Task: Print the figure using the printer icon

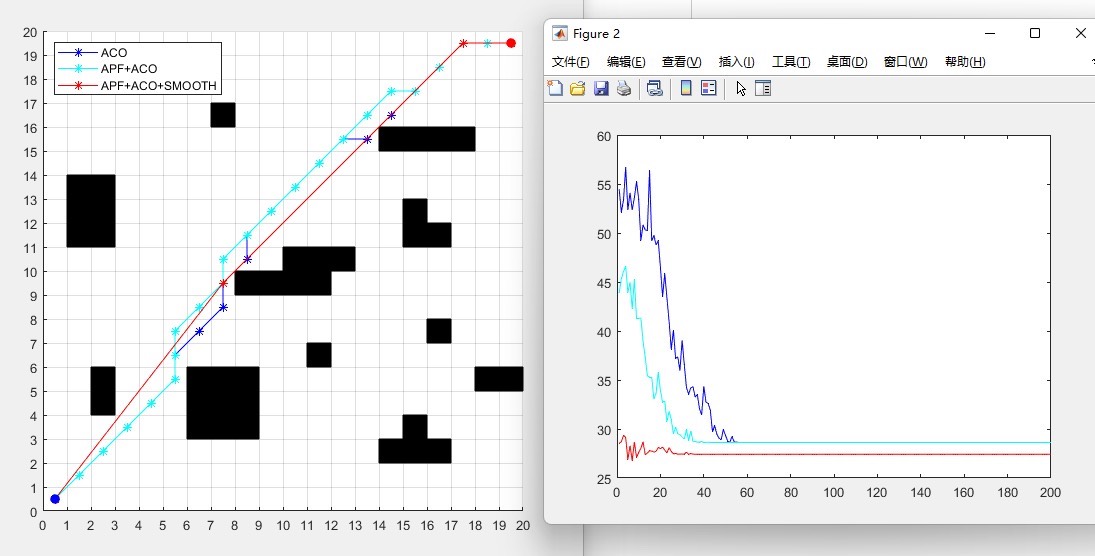Action: (624, 88)
